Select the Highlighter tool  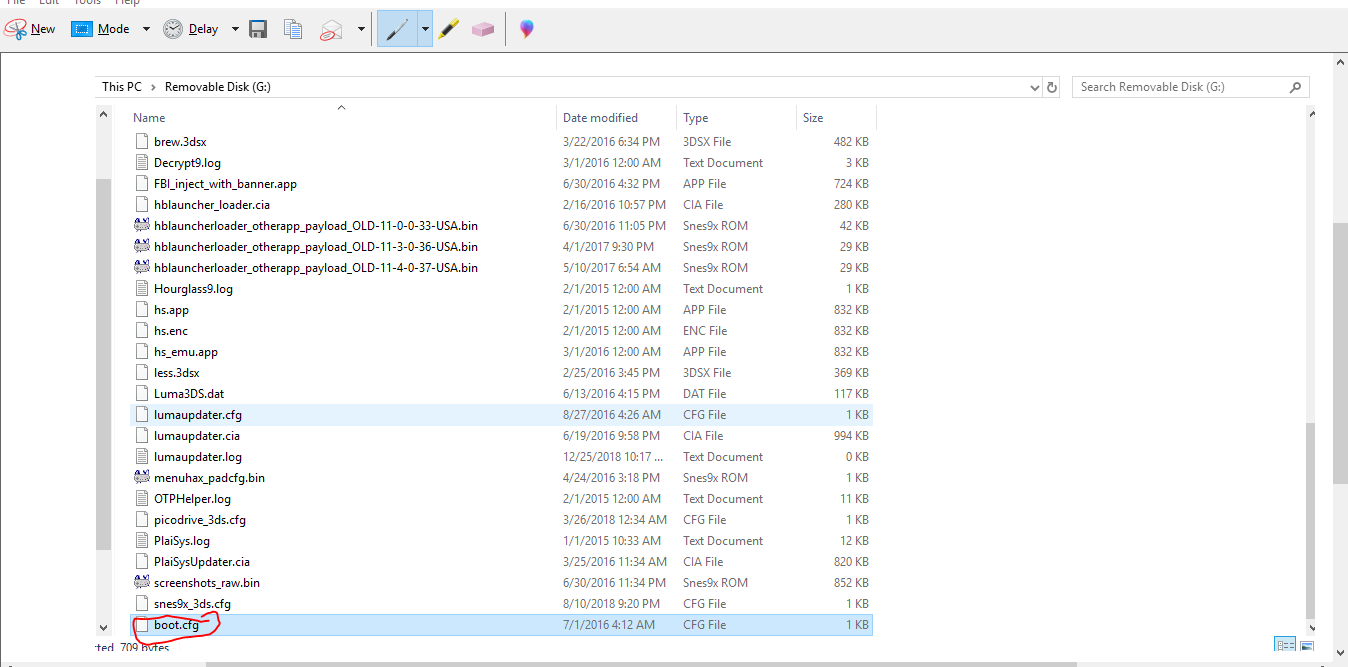click(448, 29)
